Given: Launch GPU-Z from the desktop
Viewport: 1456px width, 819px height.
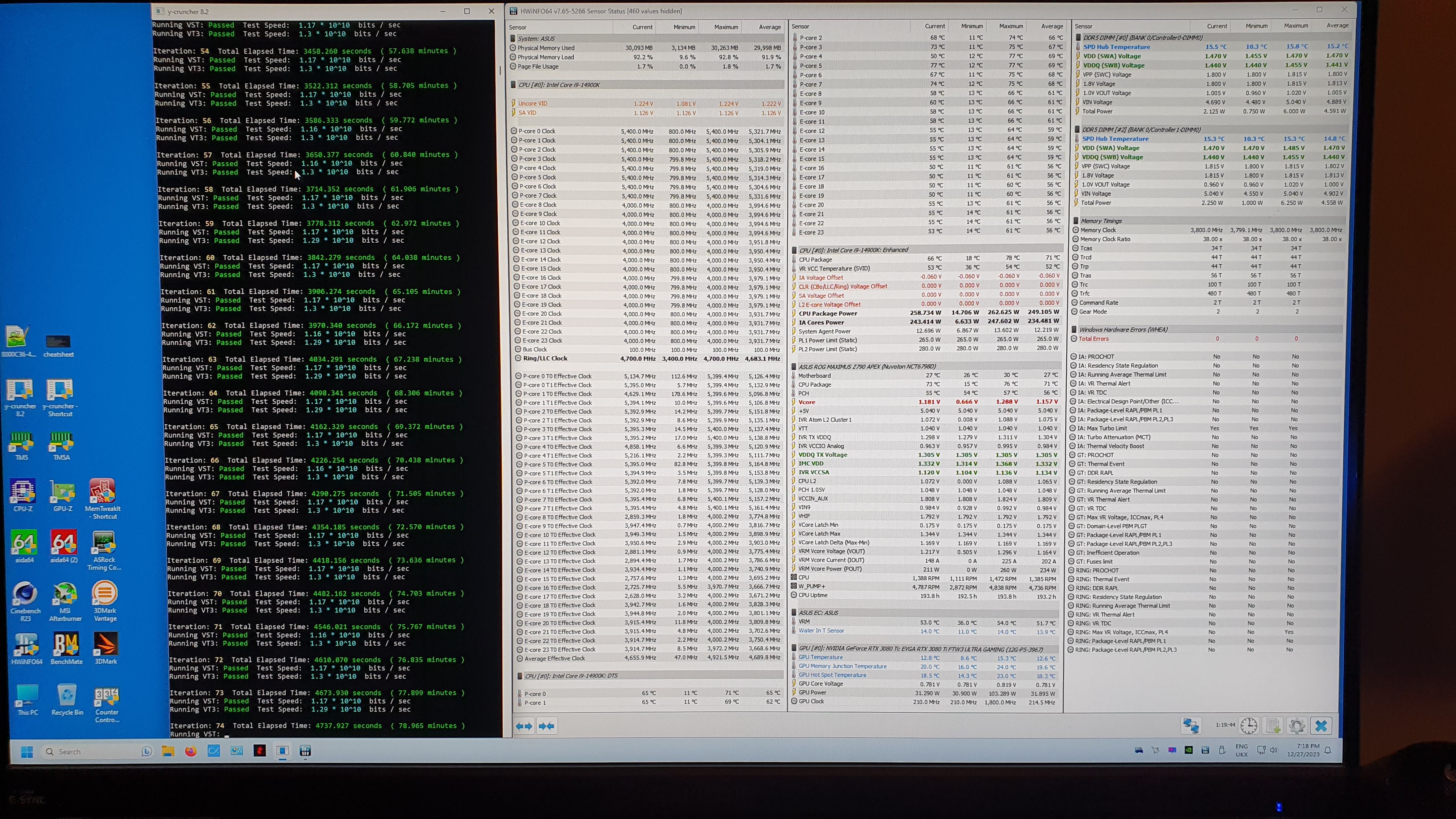Looking at the screenshot, I should (63, 496).
